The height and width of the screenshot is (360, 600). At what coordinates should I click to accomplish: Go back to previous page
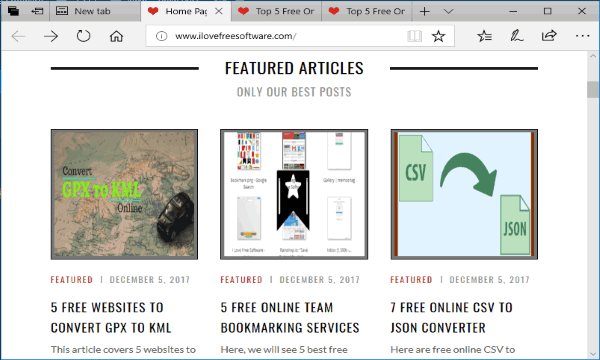[18, 36]
